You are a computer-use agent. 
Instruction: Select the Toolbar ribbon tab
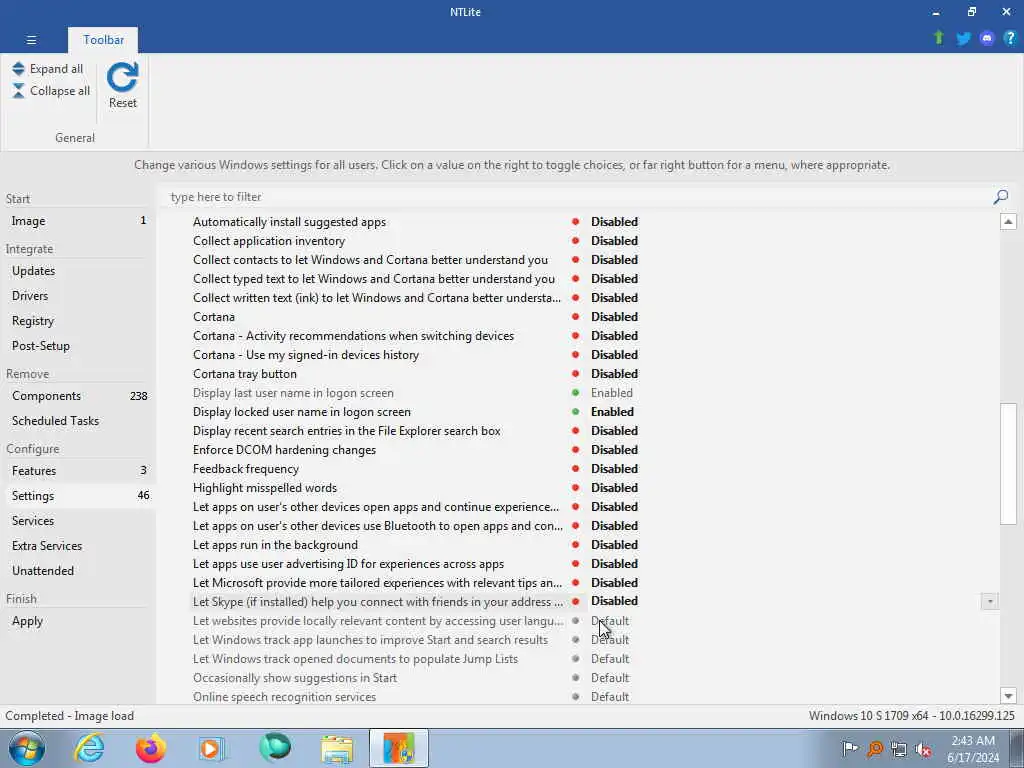click(103, 40)
